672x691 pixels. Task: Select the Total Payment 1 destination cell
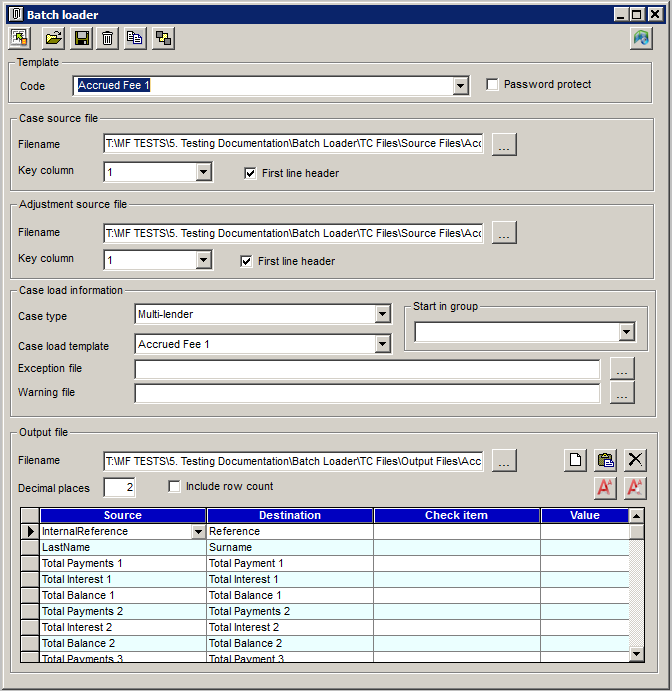tap(290, 563)
